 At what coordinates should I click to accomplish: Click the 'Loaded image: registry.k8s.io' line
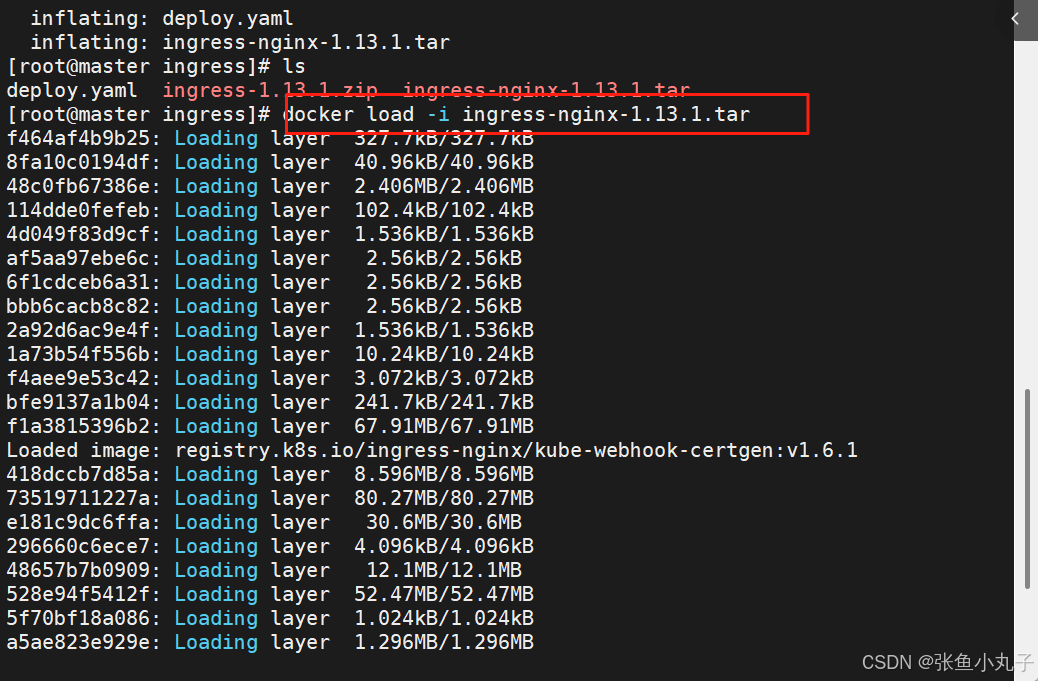pyautogui.click(x=432, y=450)
